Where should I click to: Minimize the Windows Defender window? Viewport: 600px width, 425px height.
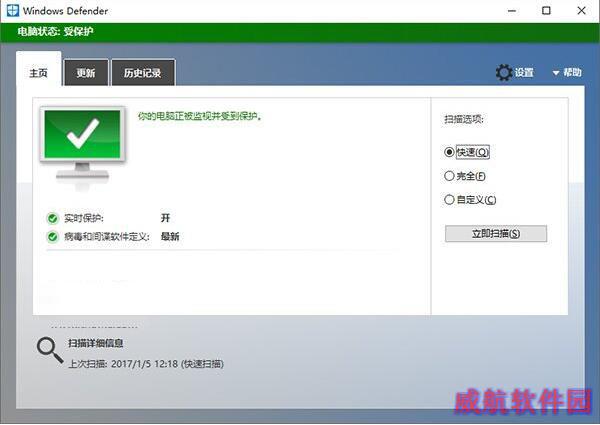click(x=512, y=11)
